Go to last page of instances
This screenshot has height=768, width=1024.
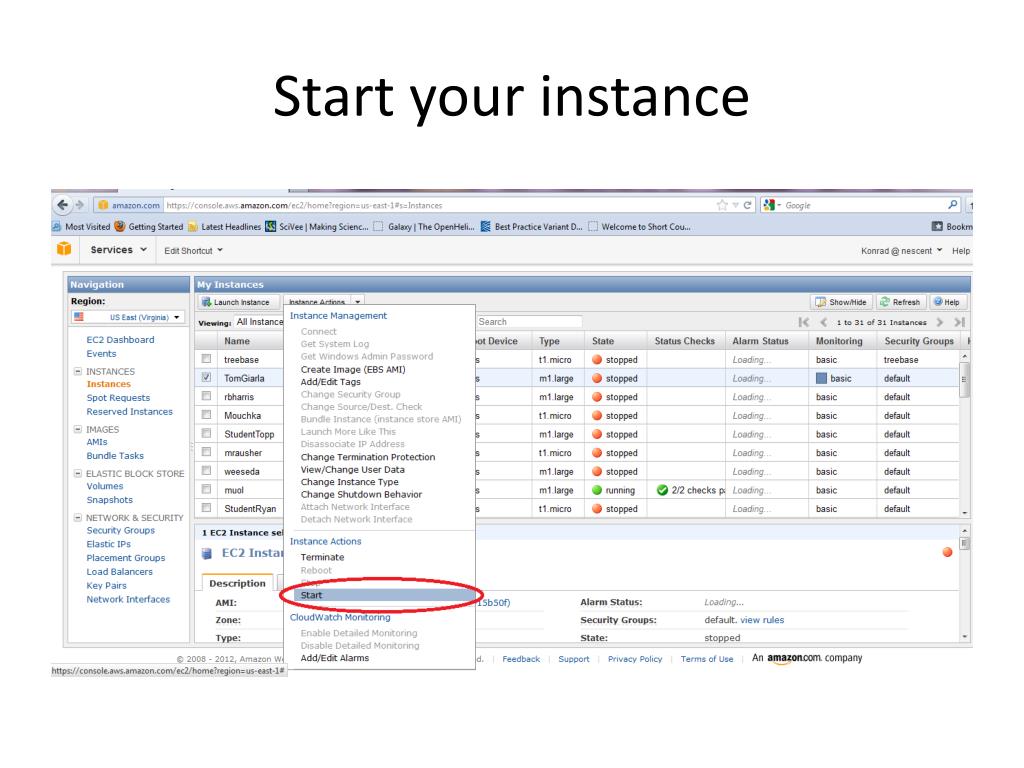tap(959, 322)
